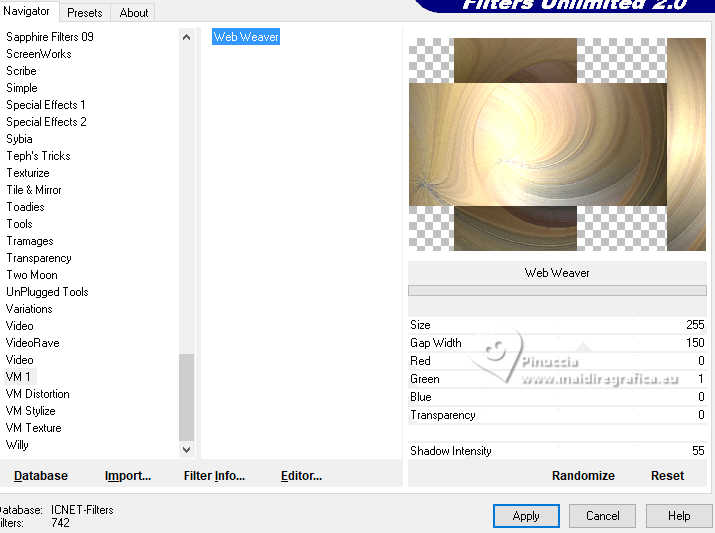Select Variations filter category
This screenshot has width=715, height=533.
coord(29,309)
